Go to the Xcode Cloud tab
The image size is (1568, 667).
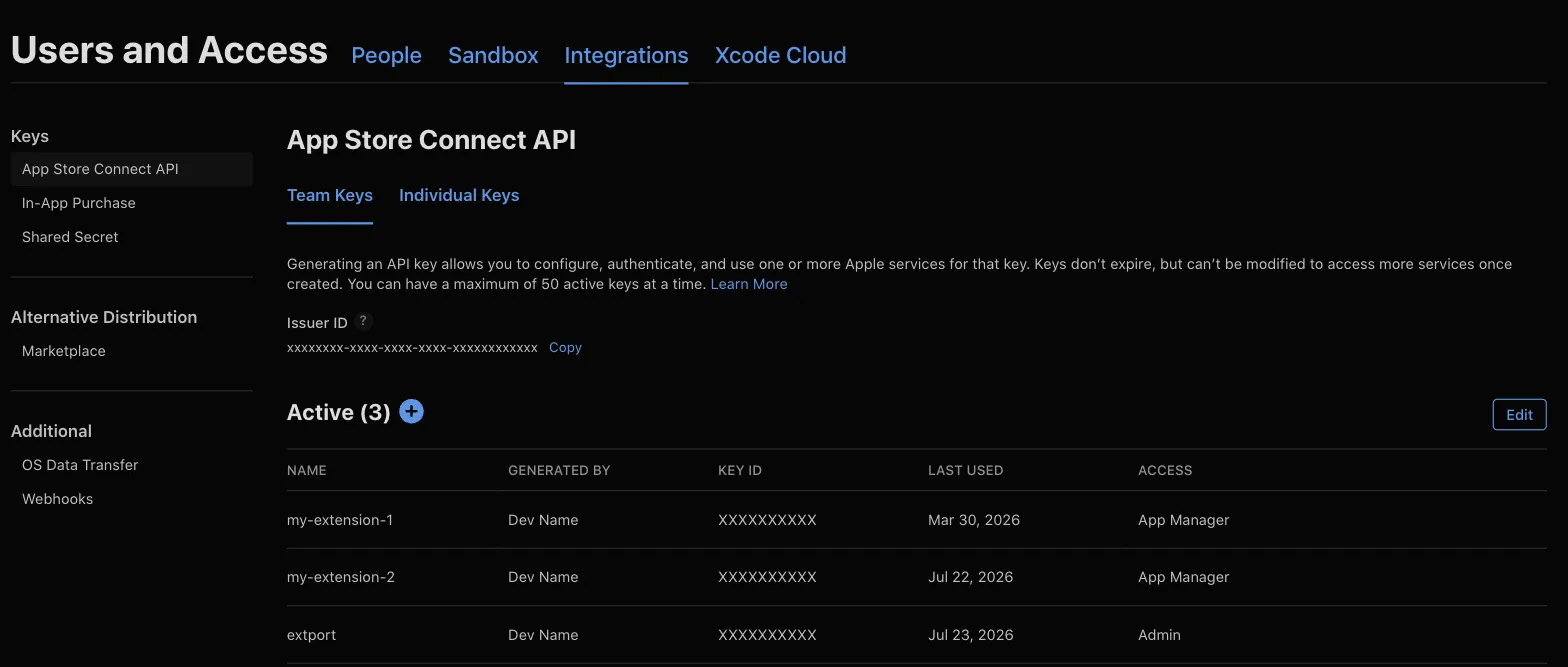(780, 56)
